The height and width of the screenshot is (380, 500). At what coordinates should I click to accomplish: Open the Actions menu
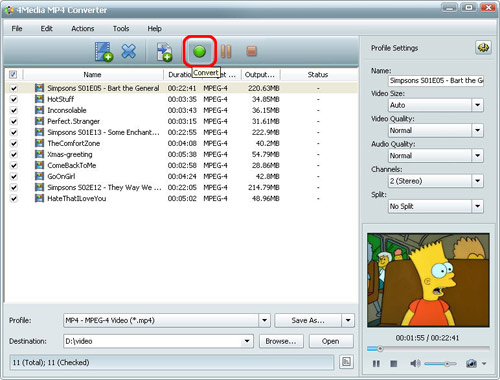click(x=83, y=29)
